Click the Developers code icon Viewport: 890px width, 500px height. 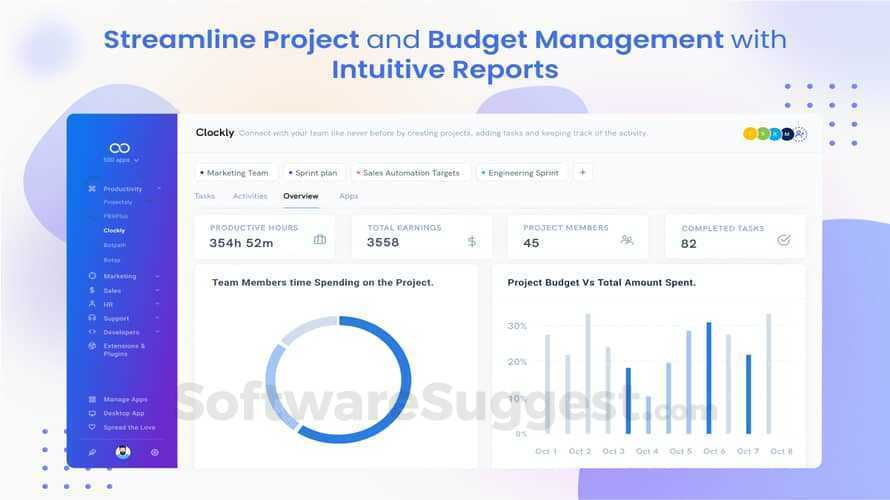point(92,332)
